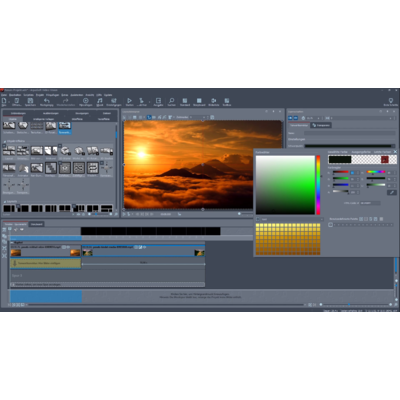
Task: Click the HTML color code input field
Action: (x=370, y=203)
